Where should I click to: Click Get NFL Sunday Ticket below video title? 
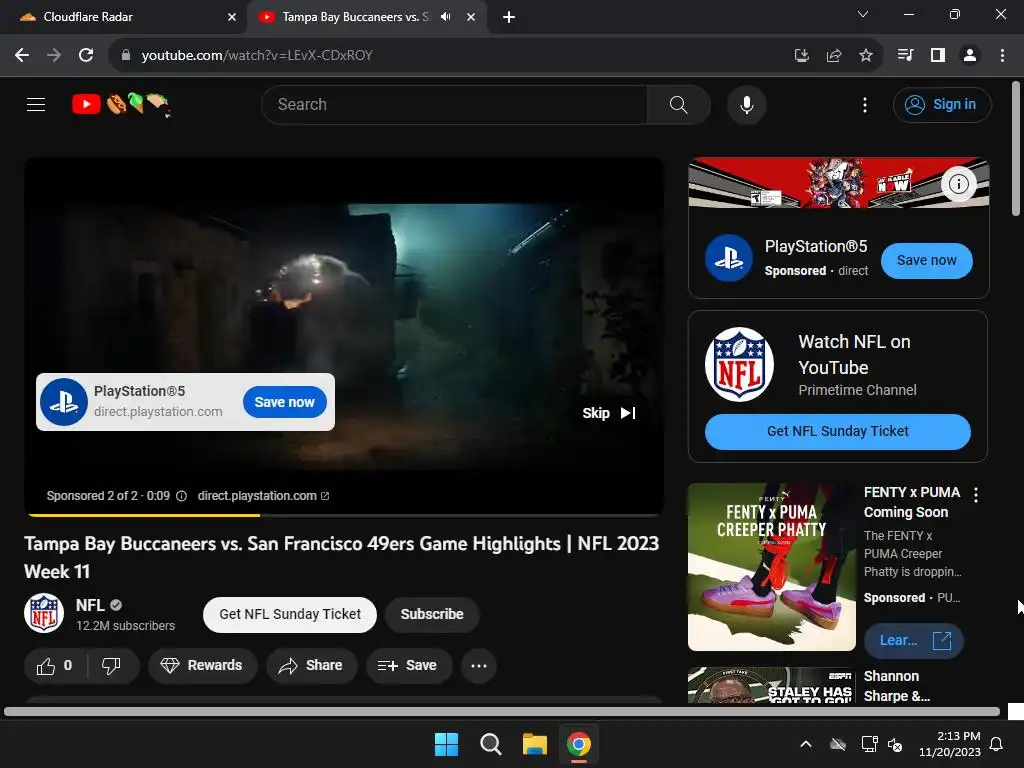(290, 615)
